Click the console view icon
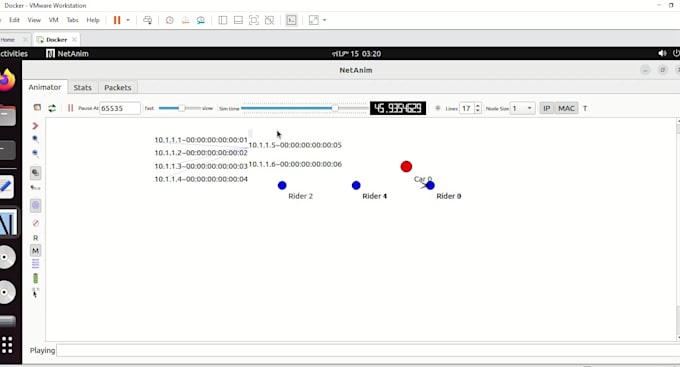Image resolution: width=680 pixels, height=367 pixels. (291, 20)
